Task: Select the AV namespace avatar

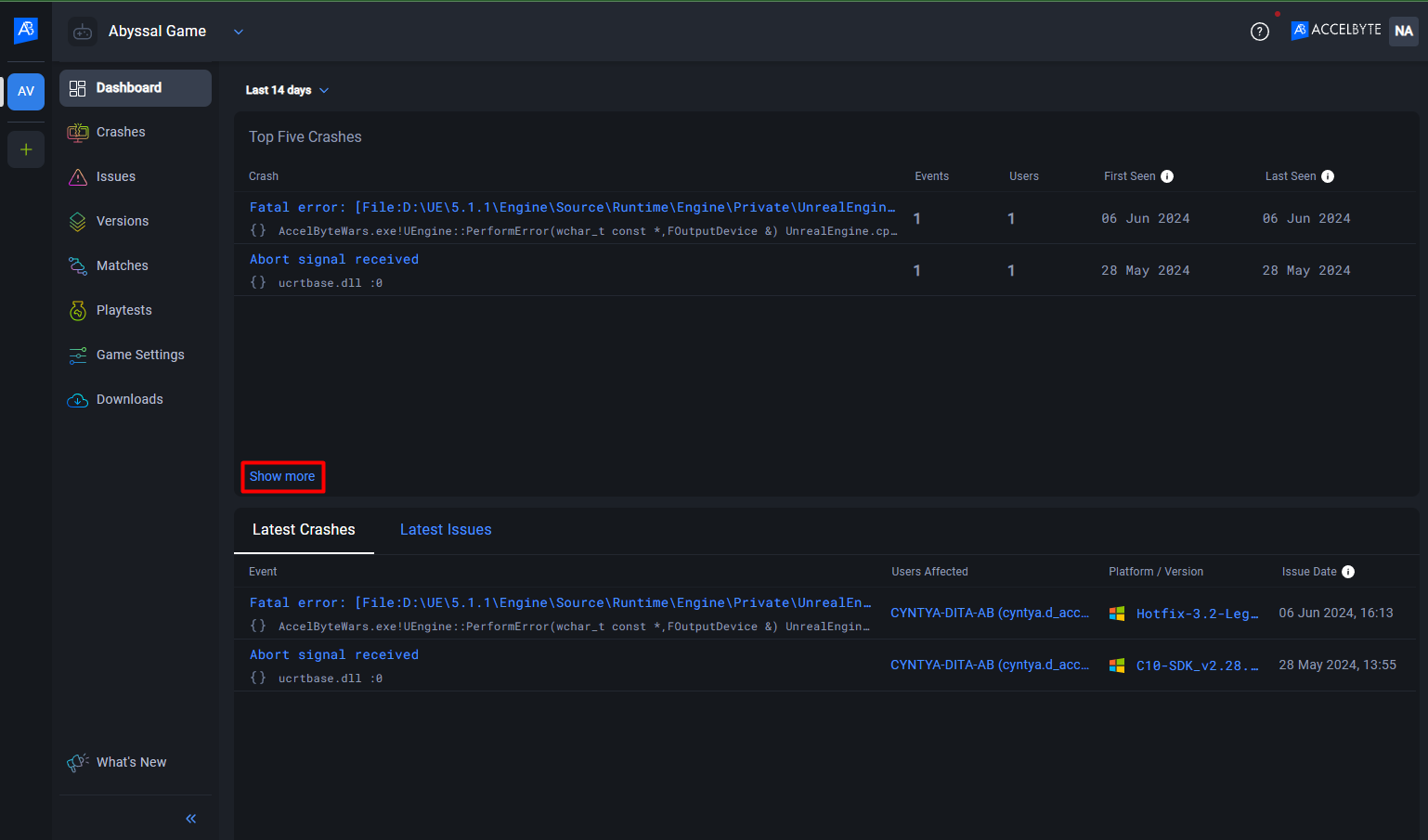Action: pos(26,91)
